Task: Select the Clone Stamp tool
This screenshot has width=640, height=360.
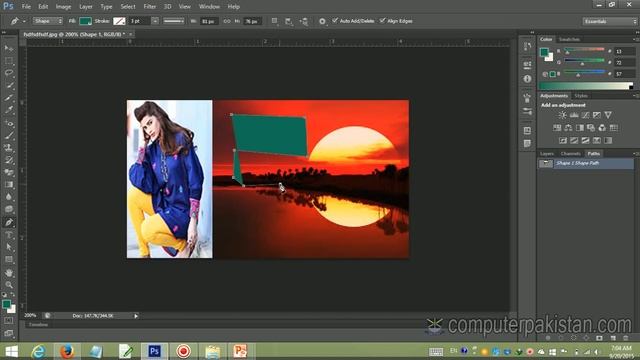Action: point(9,148)
